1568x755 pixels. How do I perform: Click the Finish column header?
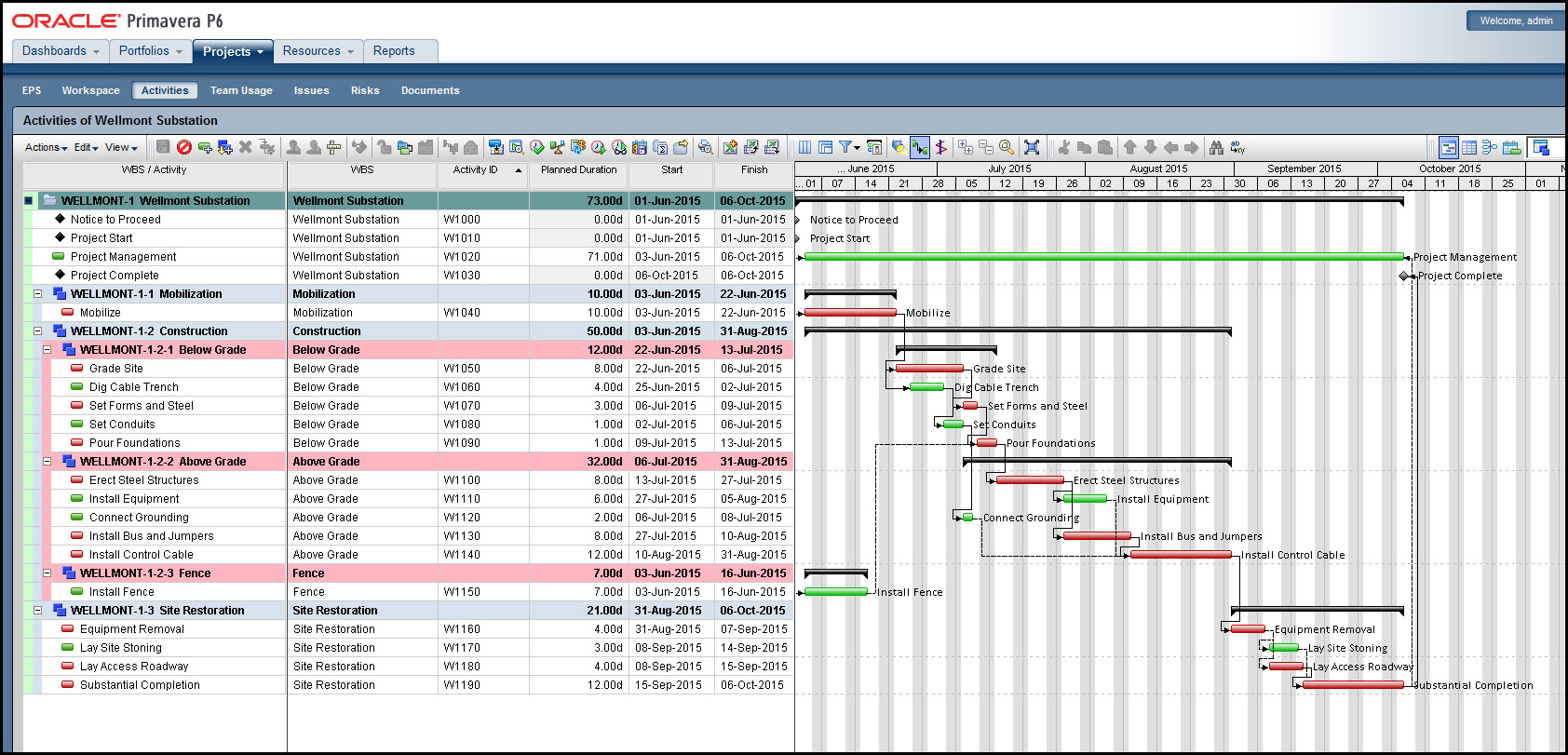coord(754,174)
